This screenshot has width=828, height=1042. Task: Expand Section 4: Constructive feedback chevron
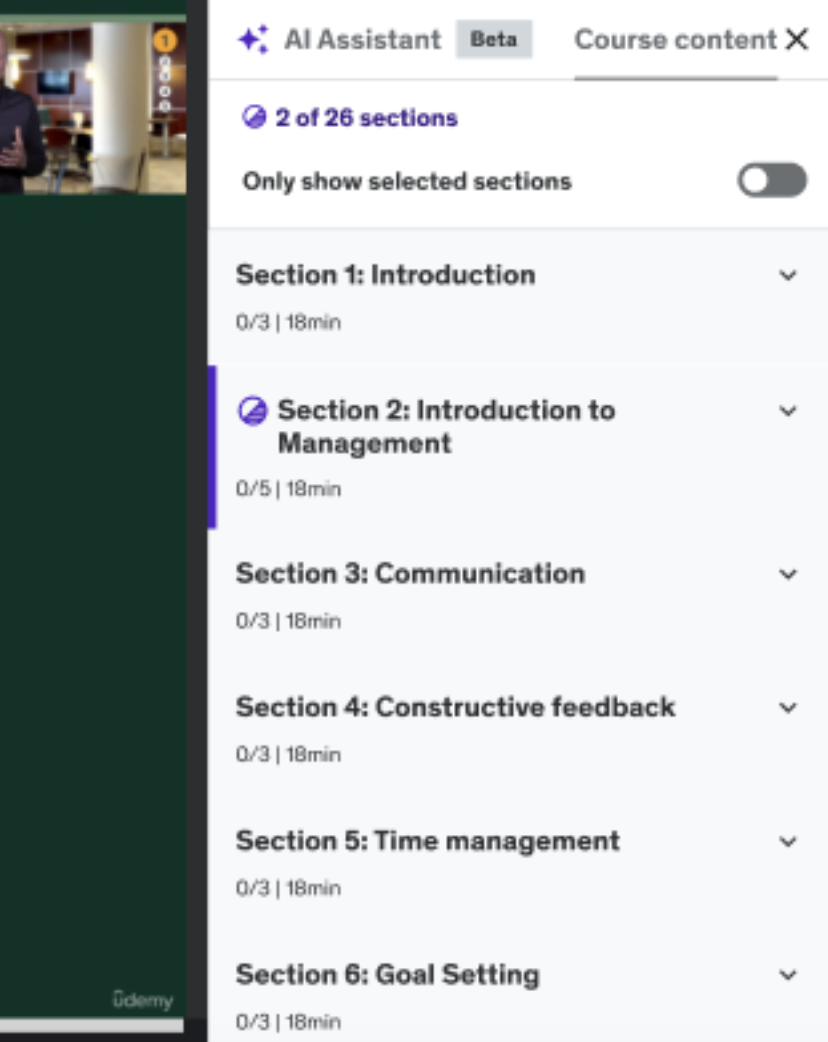tap(788, 708)
